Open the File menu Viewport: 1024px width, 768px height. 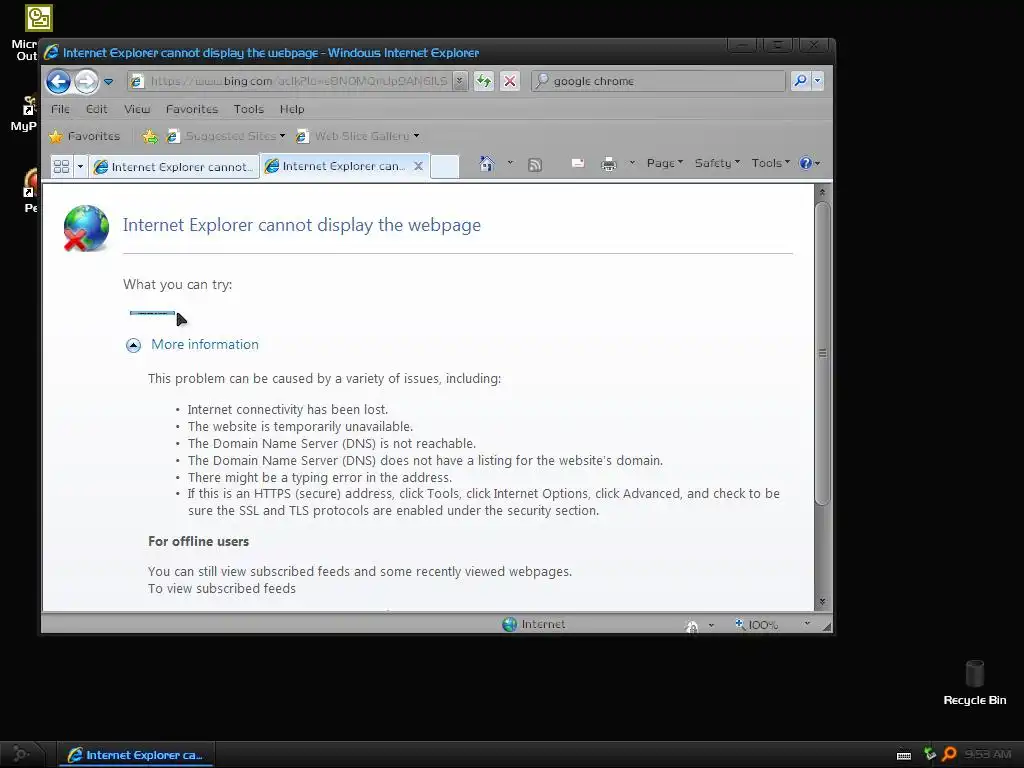[x=60, y=109]
